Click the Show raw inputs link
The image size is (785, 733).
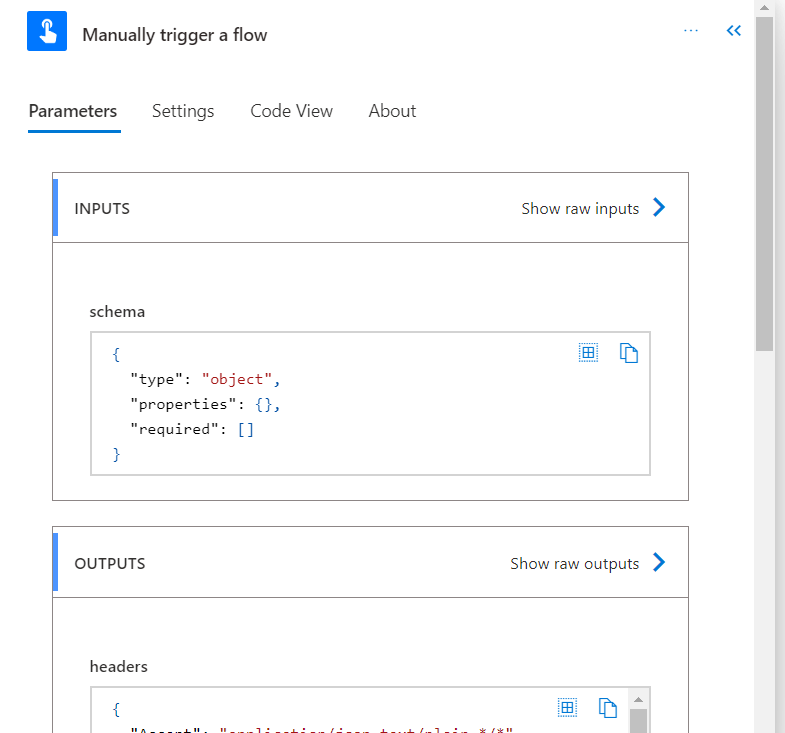[580, 209]
